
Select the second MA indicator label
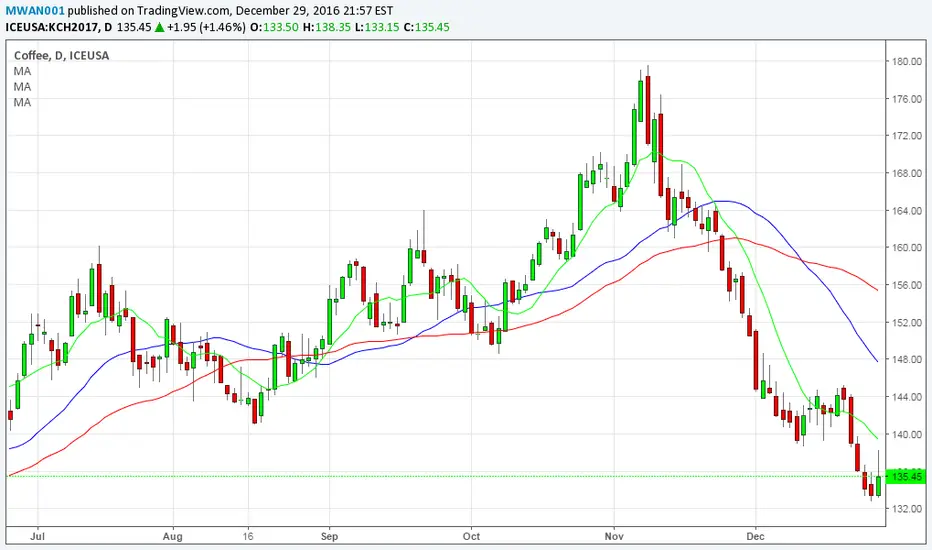[x=22, y=87]
